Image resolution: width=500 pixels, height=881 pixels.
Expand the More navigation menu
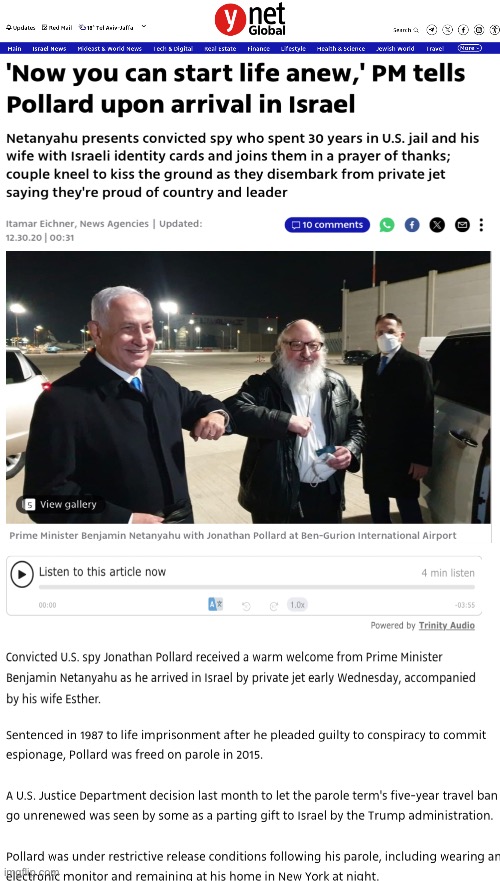coord(470,48)
